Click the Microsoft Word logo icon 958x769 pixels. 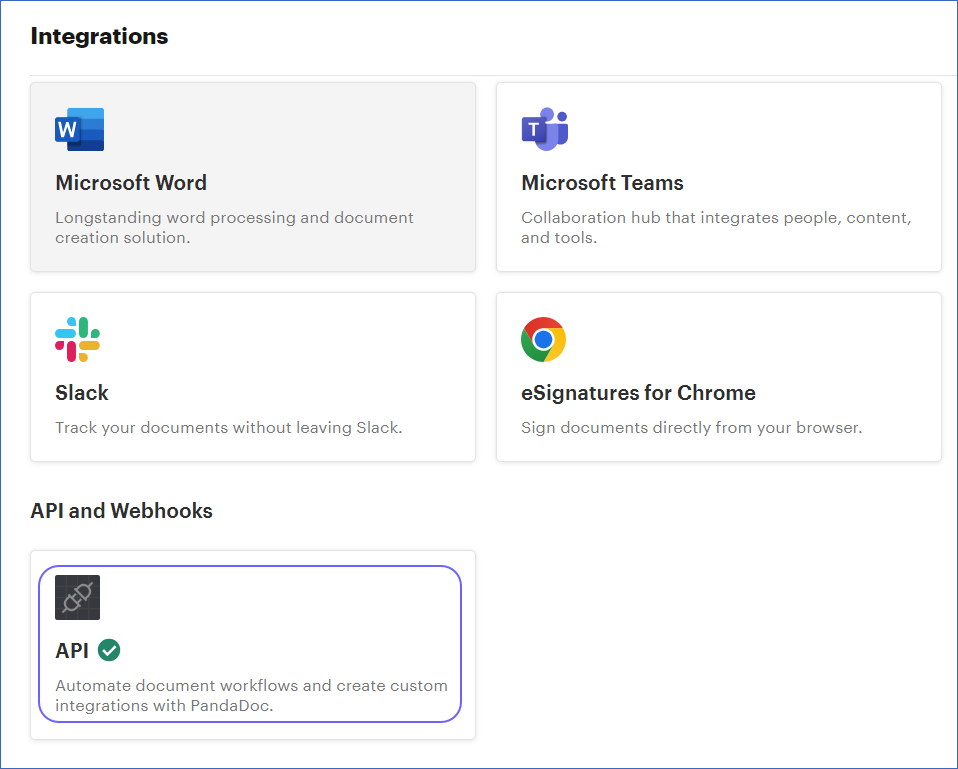(79, 129)
